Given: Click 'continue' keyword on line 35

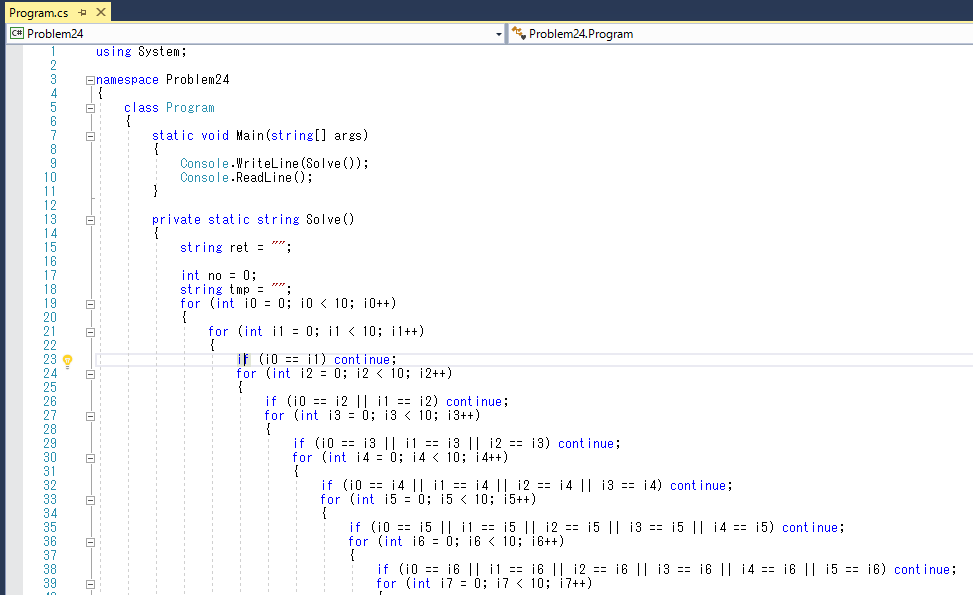Looking at the screenshot, I should pyautogui.click(x=810, y=527).
